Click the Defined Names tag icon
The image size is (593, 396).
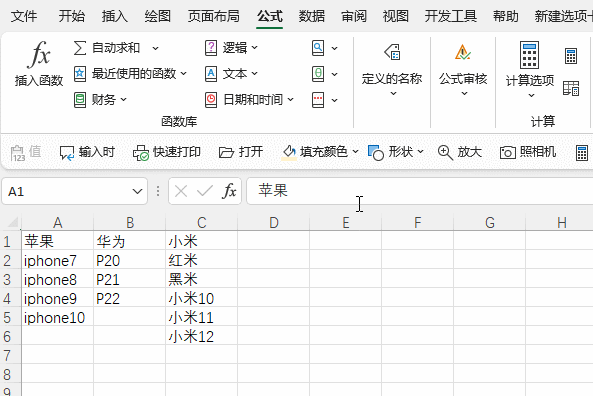393,52
